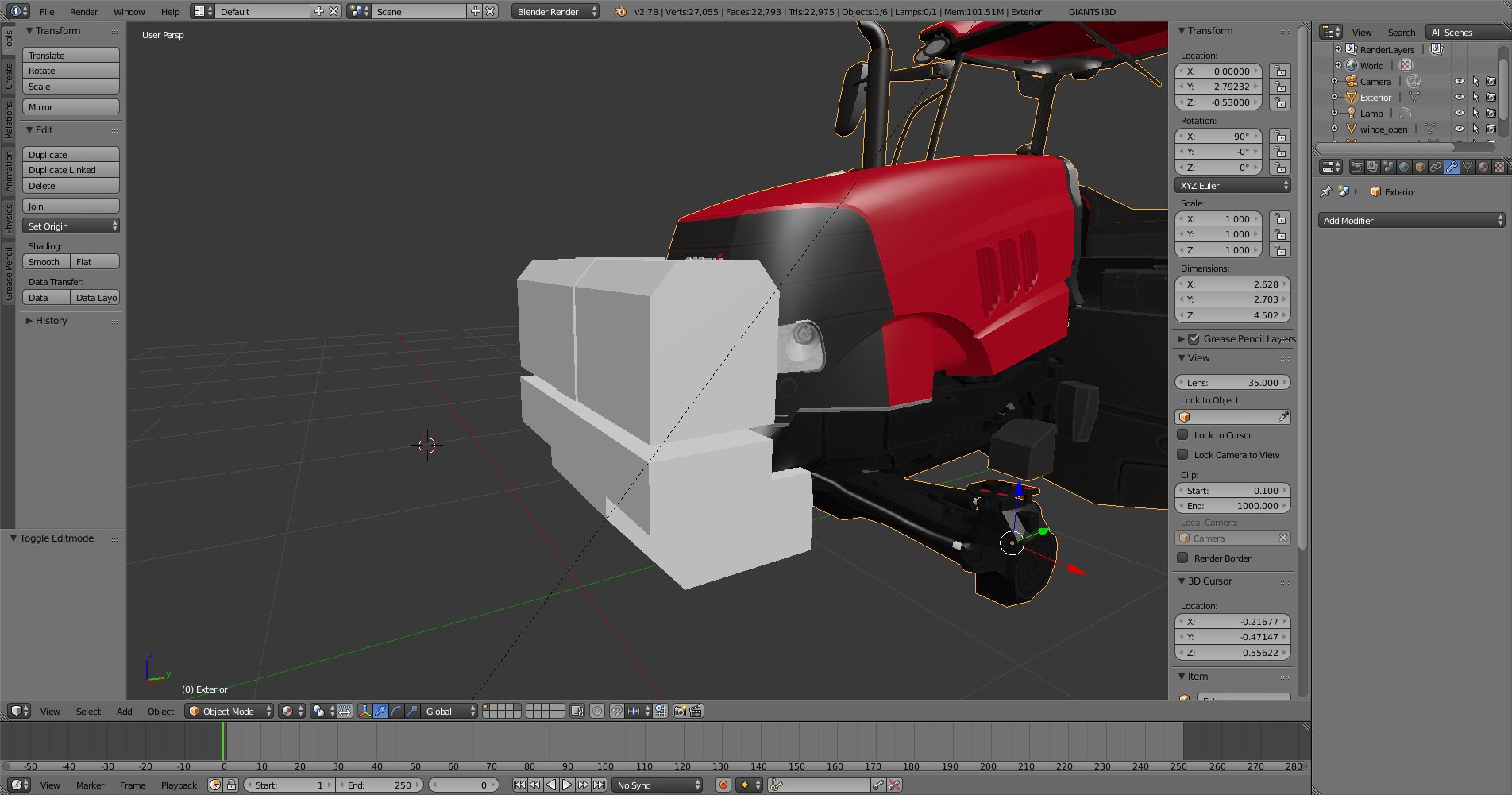This screenshot has height=795, width=1512.
Task: Enable the Lock Camera to View checkbox
Action: tap(1183, 455)
